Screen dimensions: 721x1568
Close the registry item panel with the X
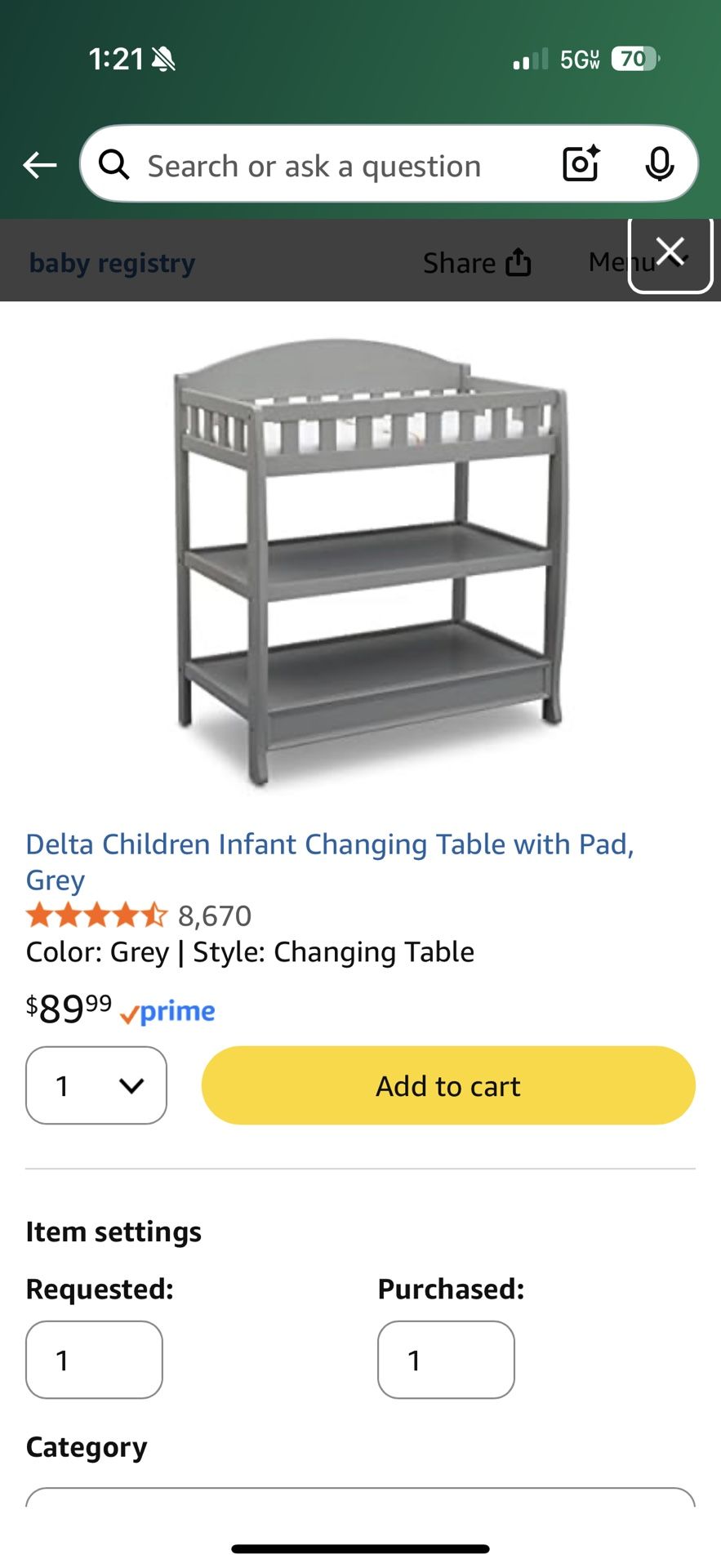tap(670, 251)
